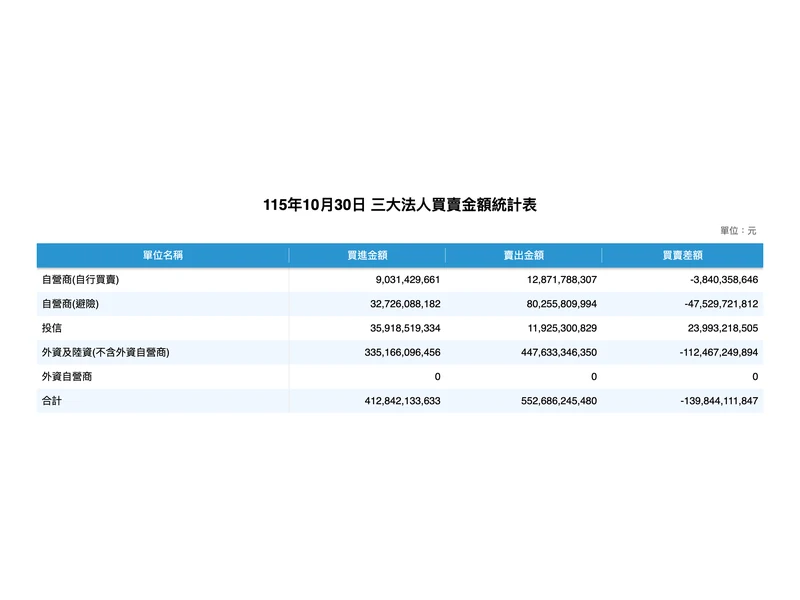
Task: Click the 單位名稱 column header
Action: point(163,255)
